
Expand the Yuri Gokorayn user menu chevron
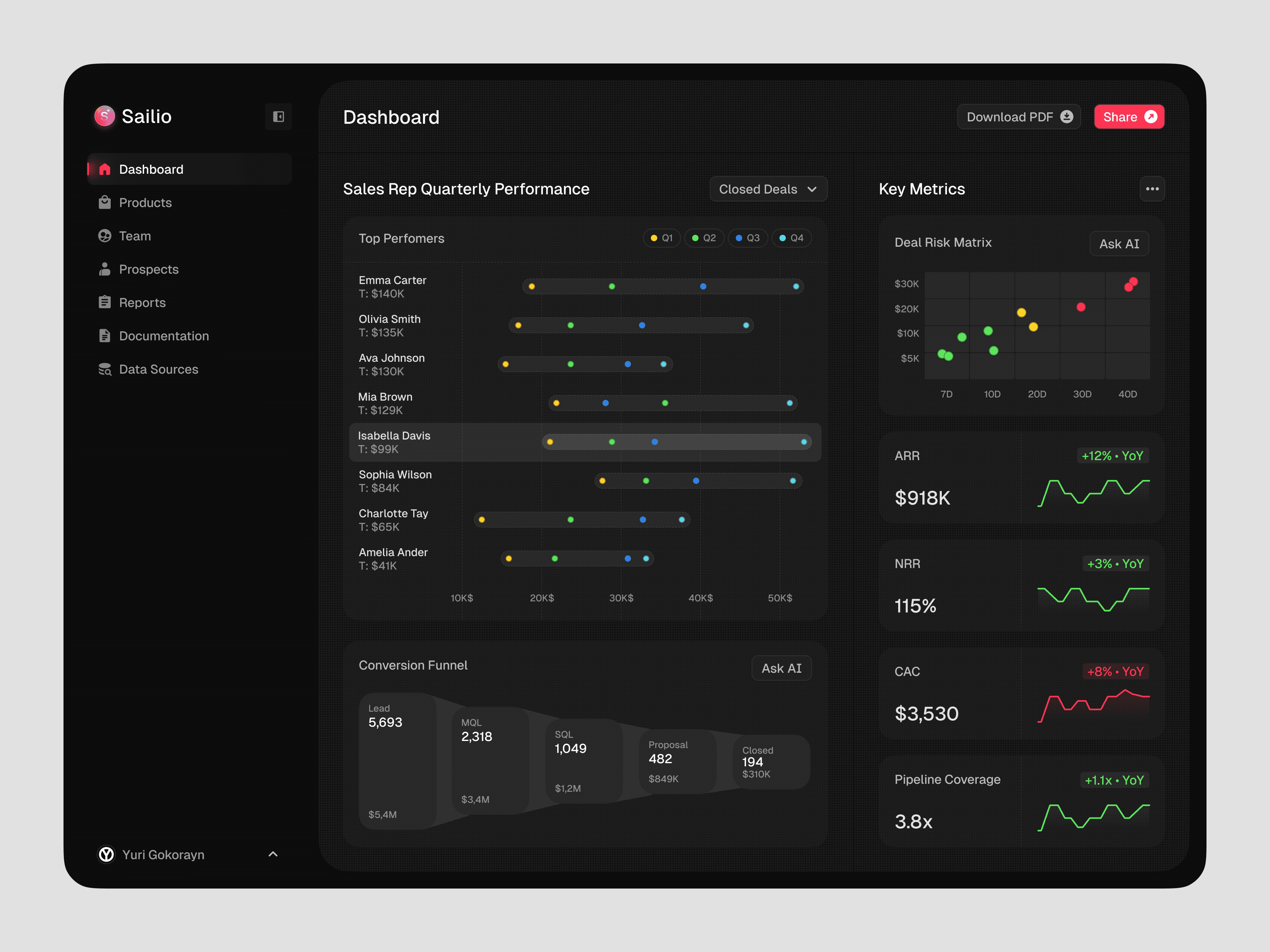[x=273, y=854]
